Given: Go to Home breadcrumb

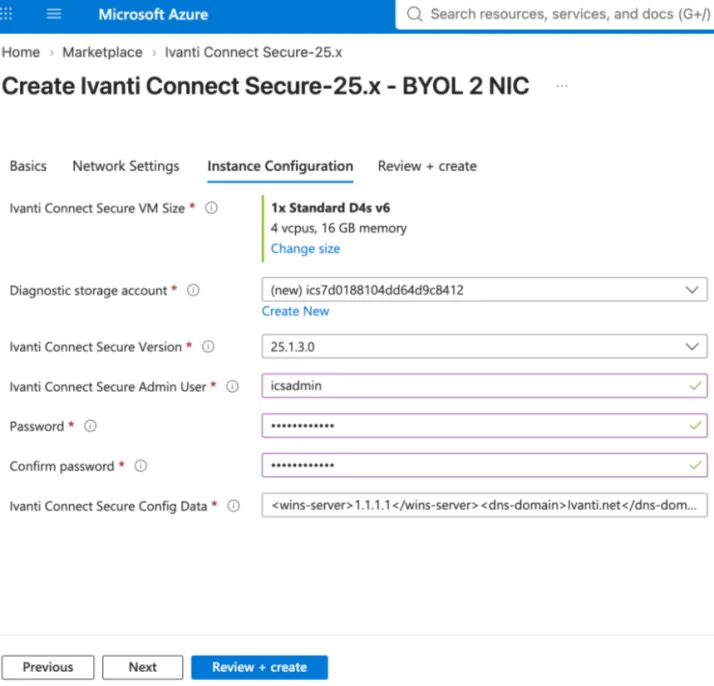Looking at the screenshot, I should tap(21, 52).
